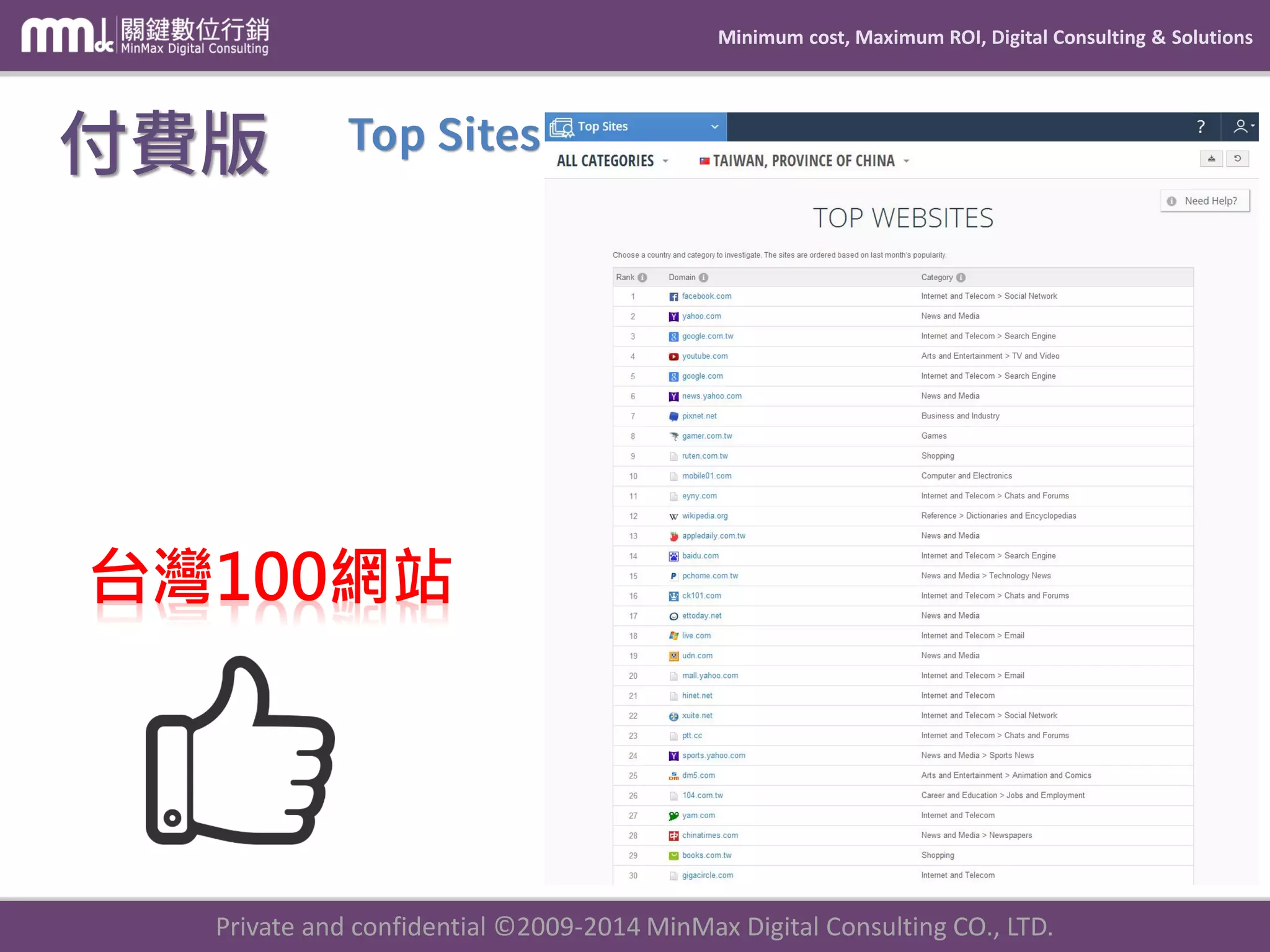Viewport: 1270px width, 952px height.
Task: Click the Need Help? button
Action: (x=1205, y=201)
